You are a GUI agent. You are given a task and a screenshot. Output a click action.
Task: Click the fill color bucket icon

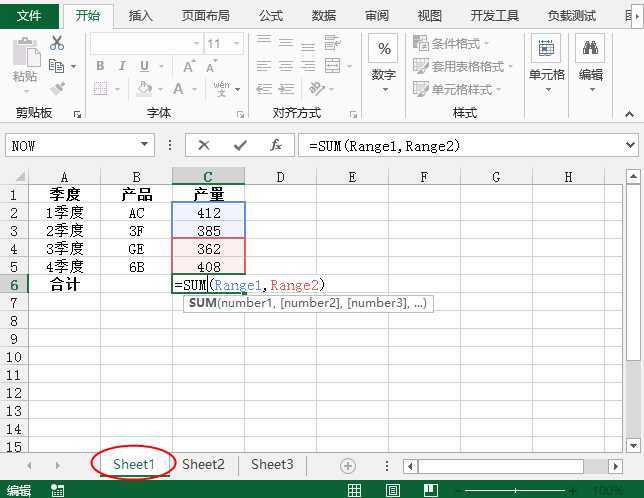145,89
